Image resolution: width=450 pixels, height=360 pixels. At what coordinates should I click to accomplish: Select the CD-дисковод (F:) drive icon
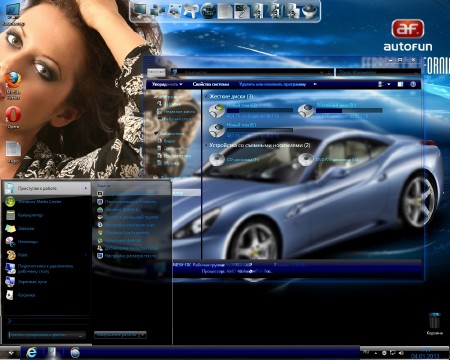217,159
